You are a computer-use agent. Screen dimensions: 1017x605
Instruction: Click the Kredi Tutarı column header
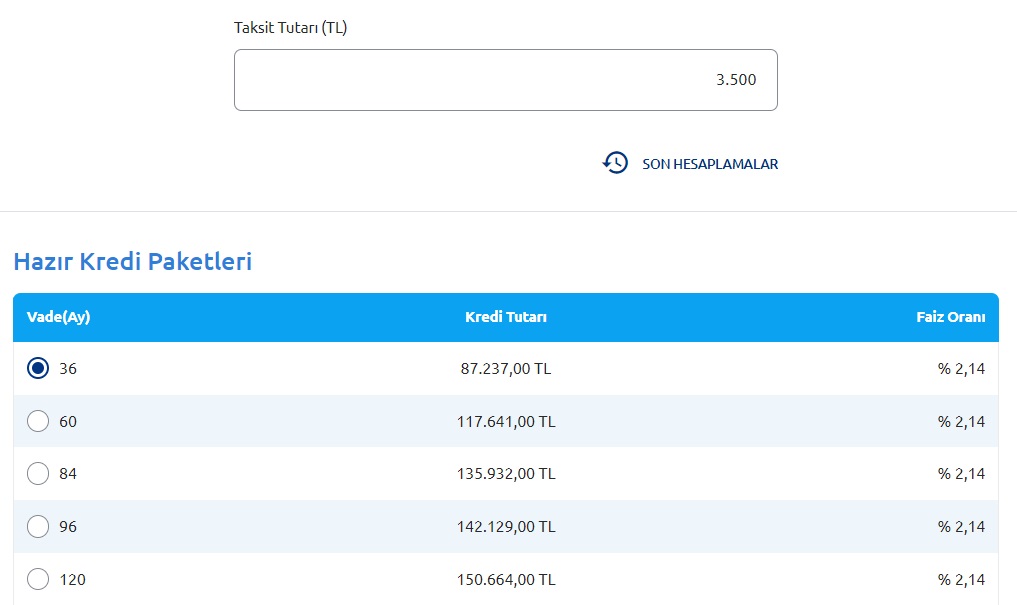(506, 317)
